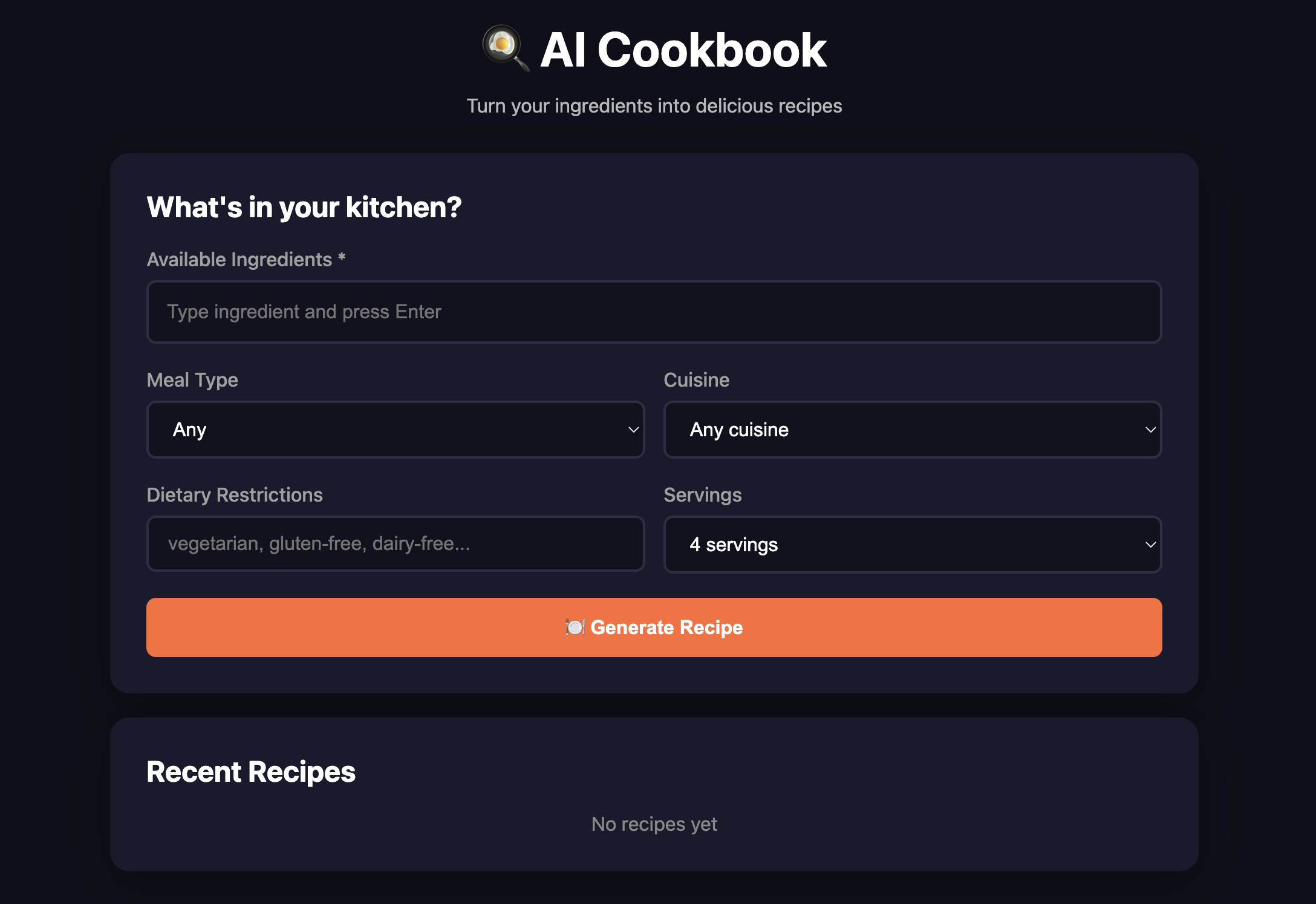The image size is (1316, 904).
Task: Click the Servings chevron arrow
Action: point(1150,545)
